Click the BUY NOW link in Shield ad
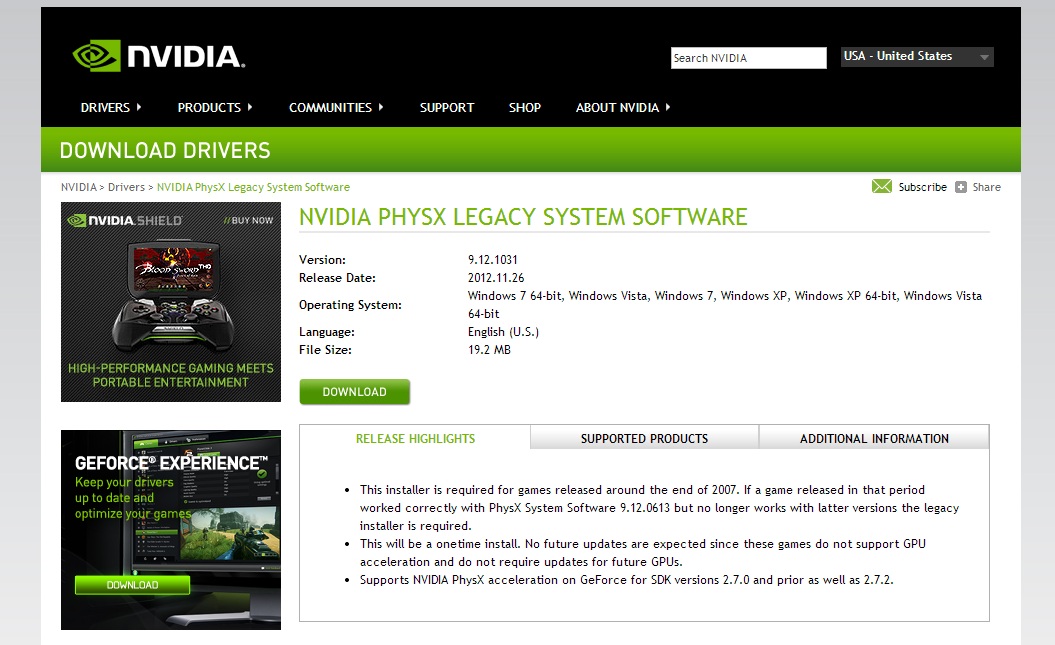This screenshot has height=645, width=1055. click(x=248, y=220)
